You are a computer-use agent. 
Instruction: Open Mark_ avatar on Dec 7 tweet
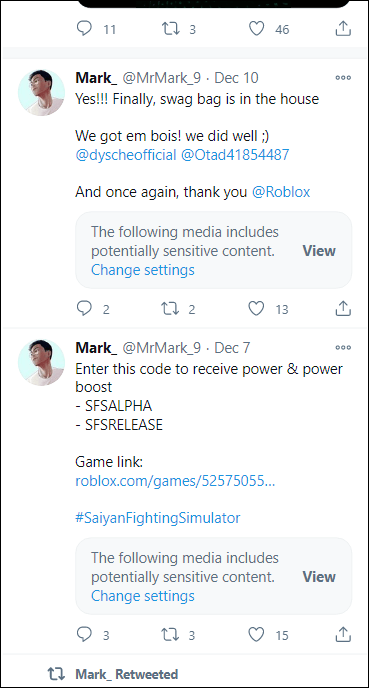(x=41, y=362)
